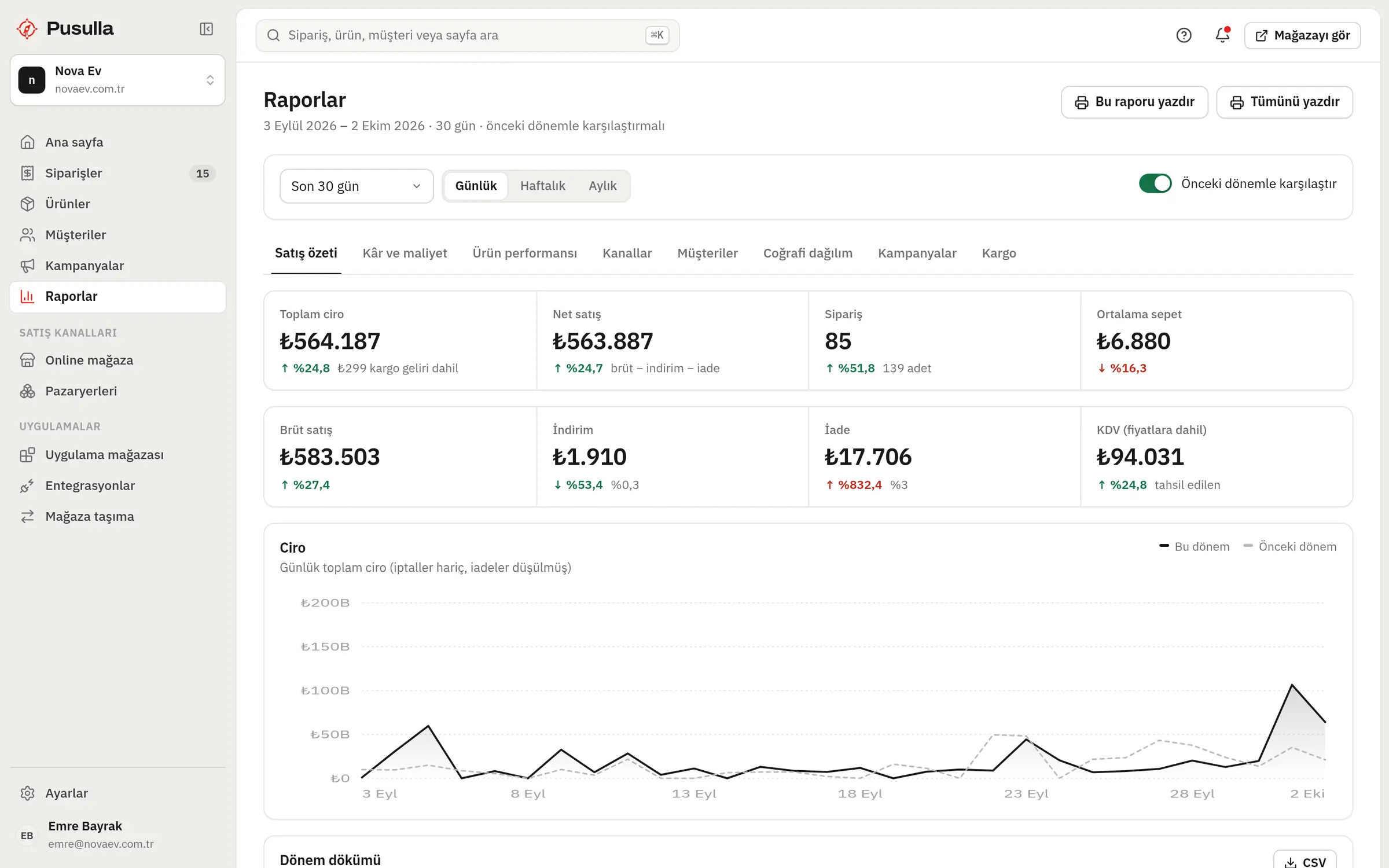Open the help question mark icon
The image size is (1389, 868).
[1184, 35]
